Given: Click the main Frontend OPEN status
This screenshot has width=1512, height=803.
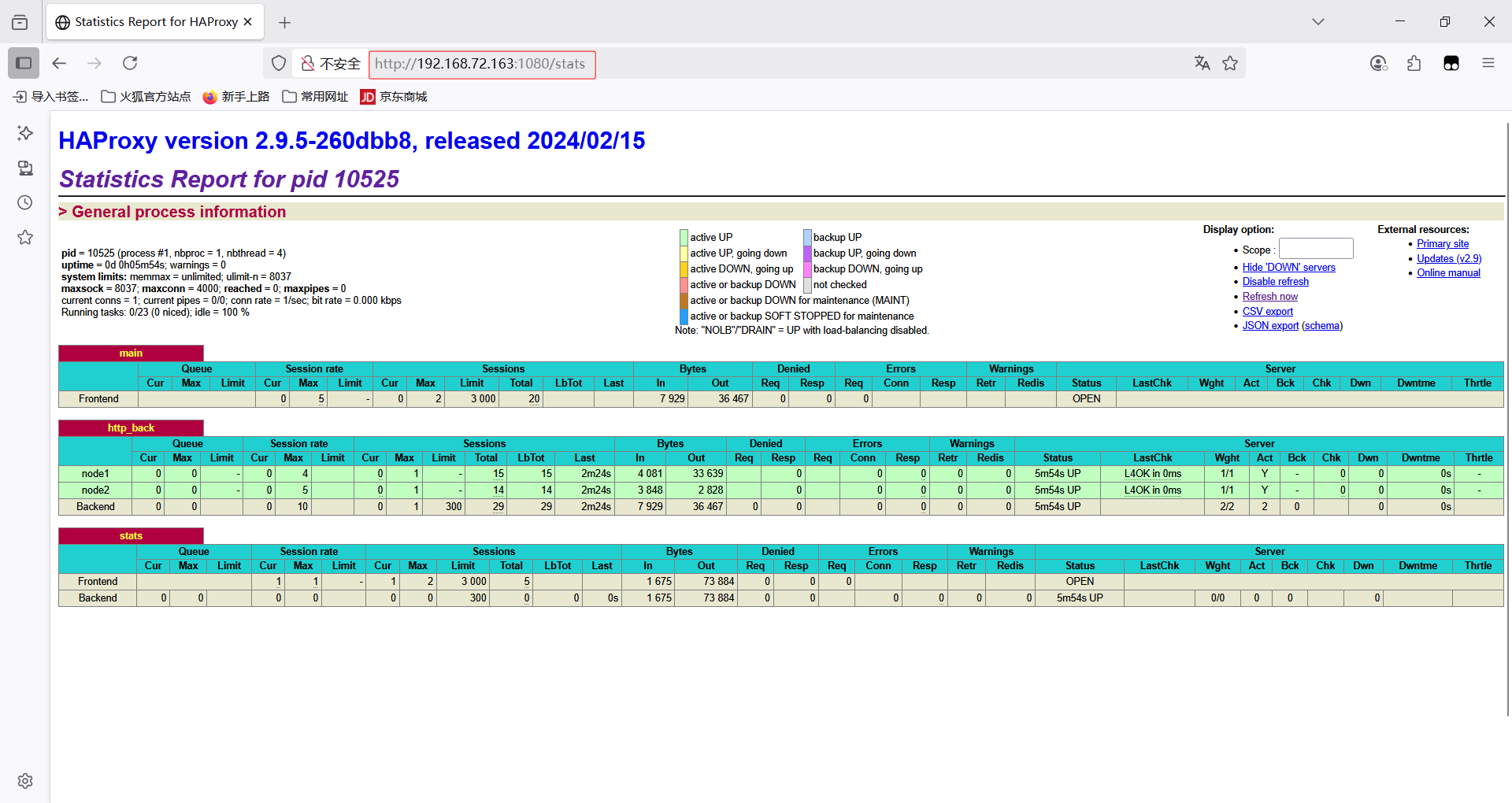Looking at the screenshot, I should [x=1086, y=399].
